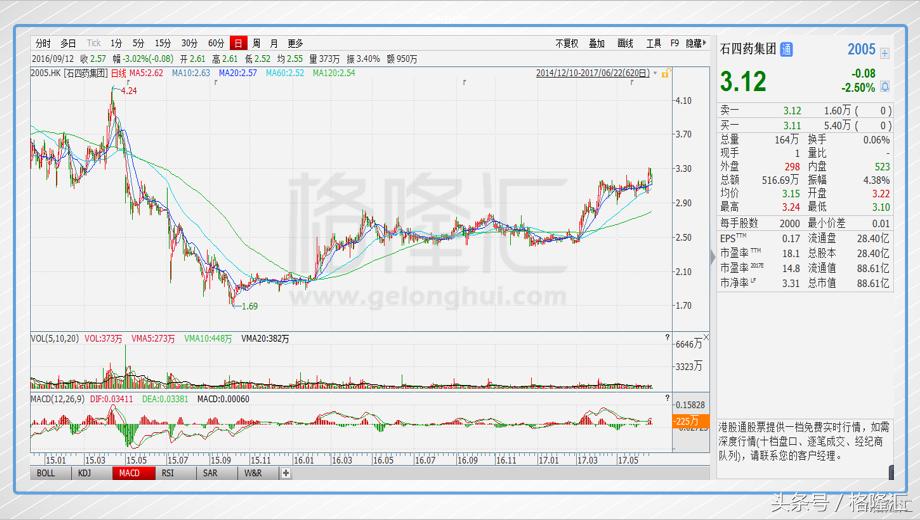
Task: Select the BOLL indicator tab
Action: pyautogui.click(x=47, y=473)
